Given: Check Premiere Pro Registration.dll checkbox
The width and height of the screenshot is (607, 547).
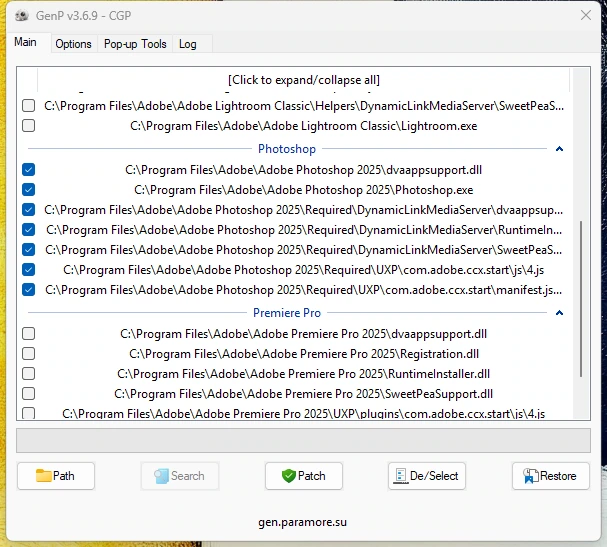Looking at the screenshot, I should click(x=28, y=353).
